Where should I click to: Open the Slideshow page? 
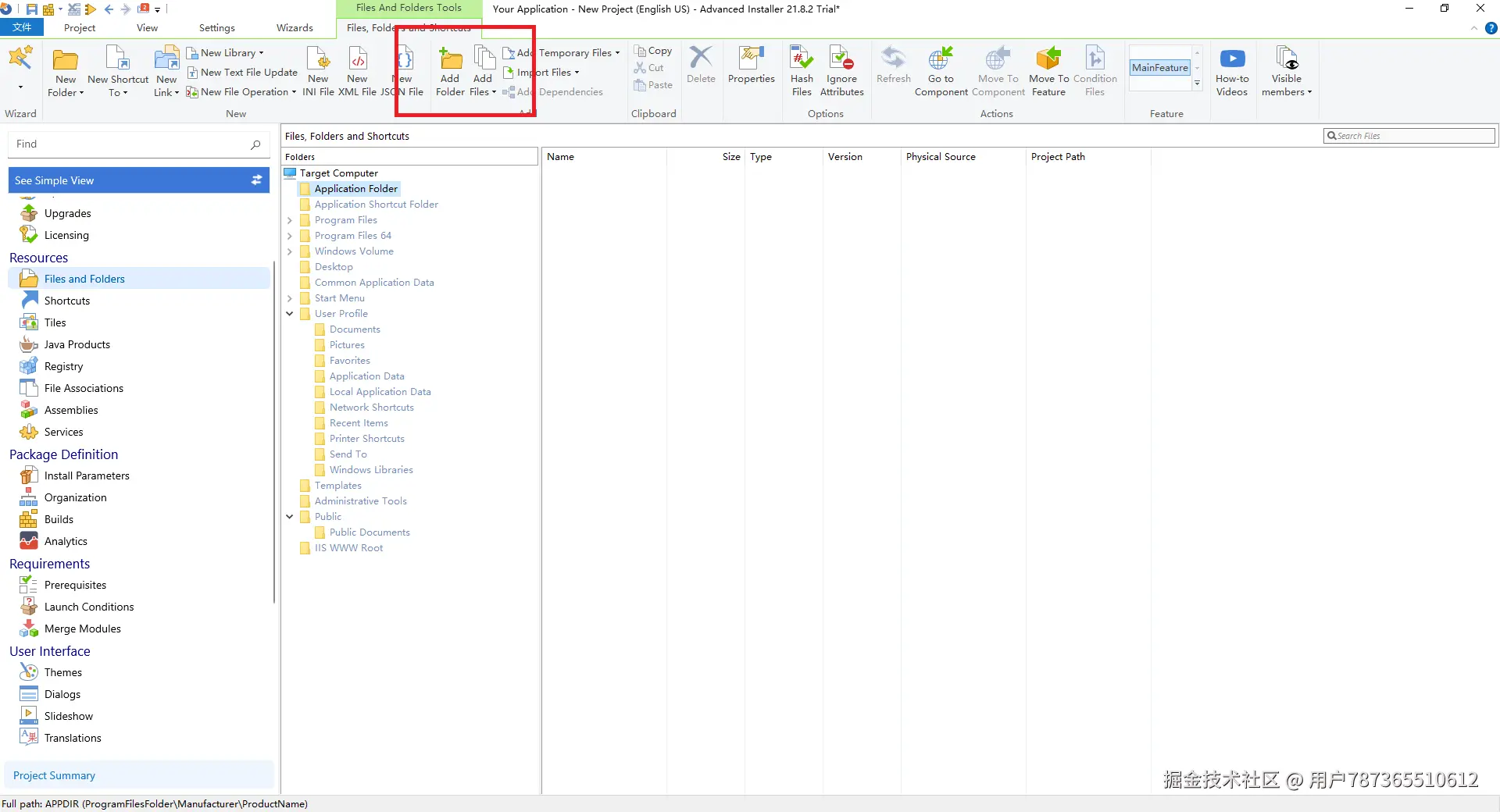coord(68,716)
